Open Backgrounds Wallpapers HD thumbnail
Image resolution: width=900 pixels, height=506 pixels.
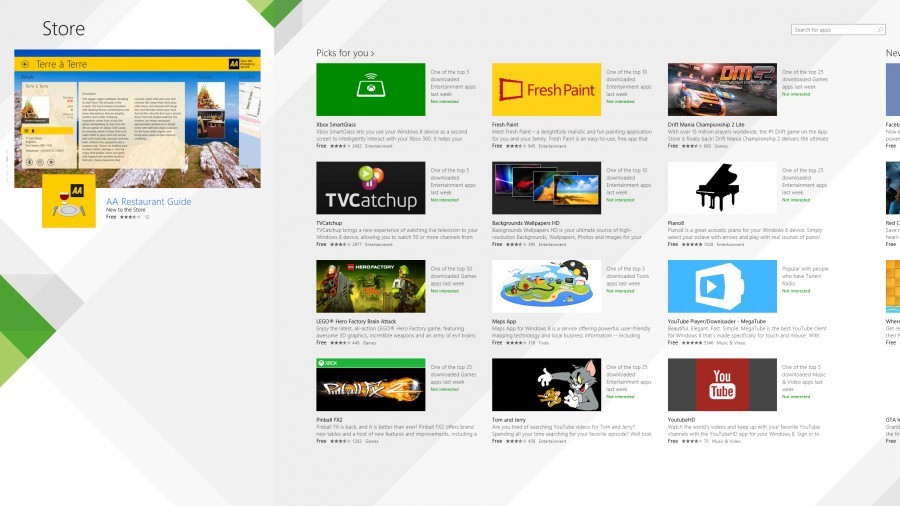tap(546, 188)
